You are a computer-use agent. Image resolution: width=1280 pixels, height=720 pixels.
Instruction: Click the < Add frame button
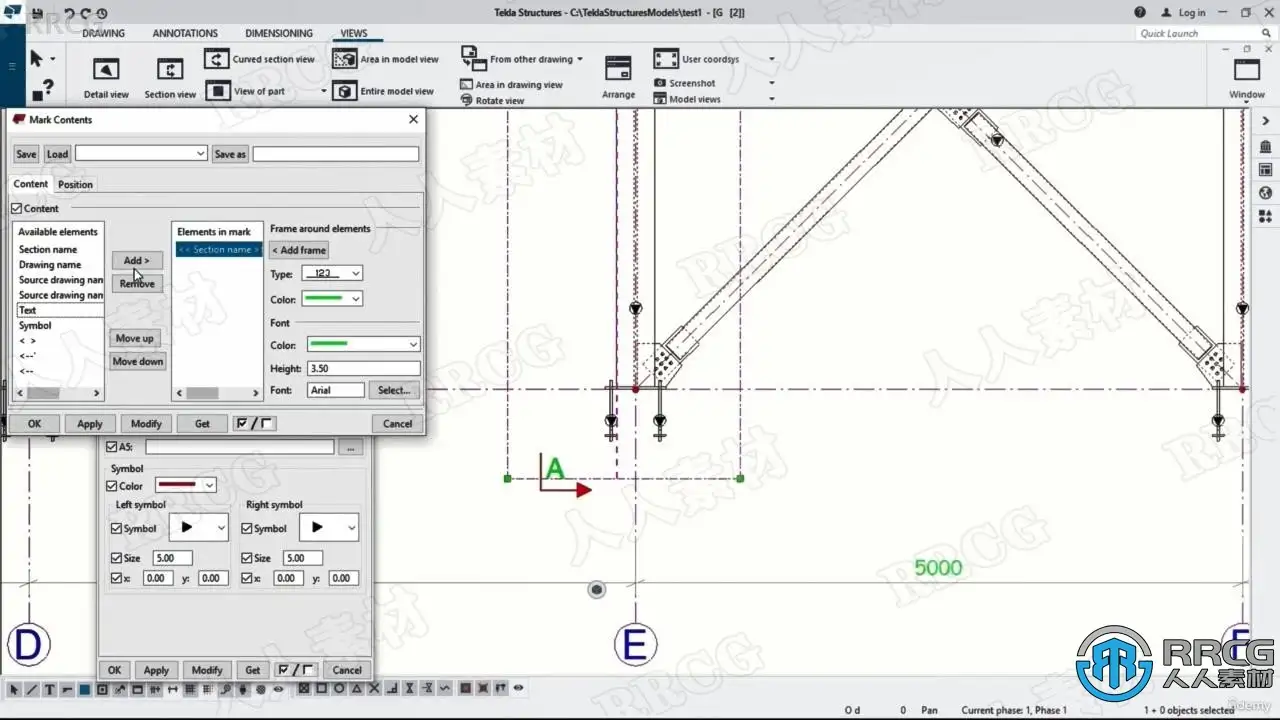(x=299, y=250)
